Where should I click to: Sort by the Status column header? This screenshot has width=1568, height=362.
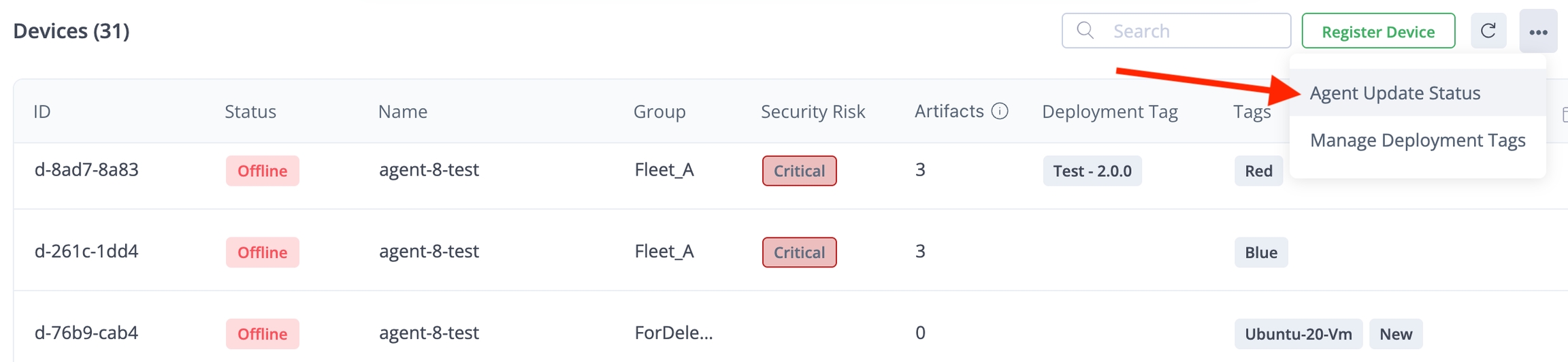pos(250,112)
